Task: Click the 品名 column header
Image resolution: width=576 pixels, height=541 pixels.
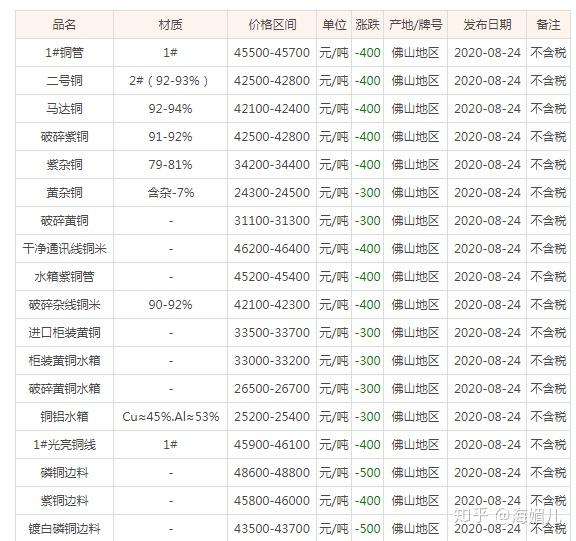Action: coord(64,25)
